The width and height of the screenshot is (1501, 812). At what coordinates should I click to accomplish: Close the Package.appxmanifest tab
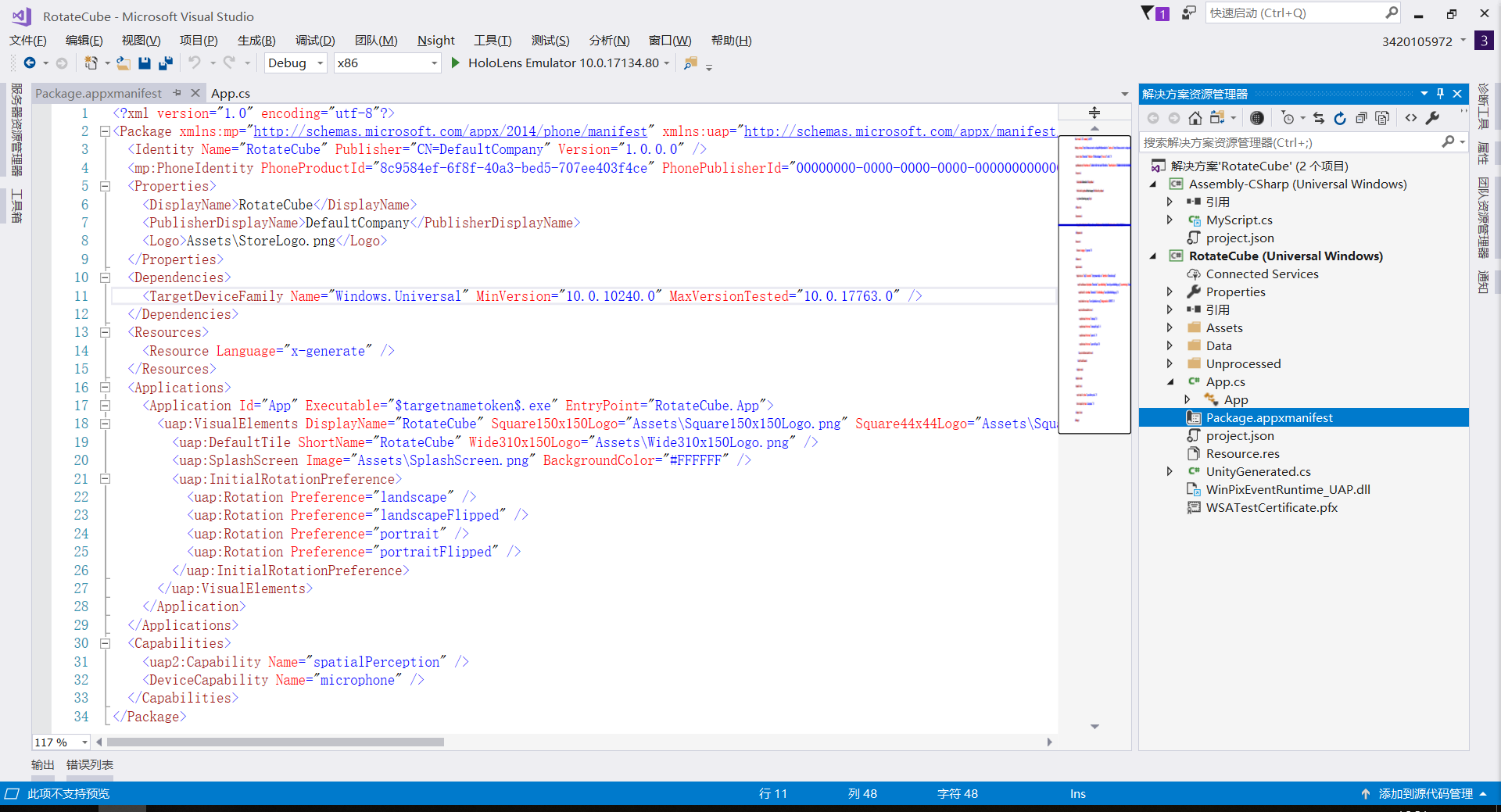tap(195, 93)
